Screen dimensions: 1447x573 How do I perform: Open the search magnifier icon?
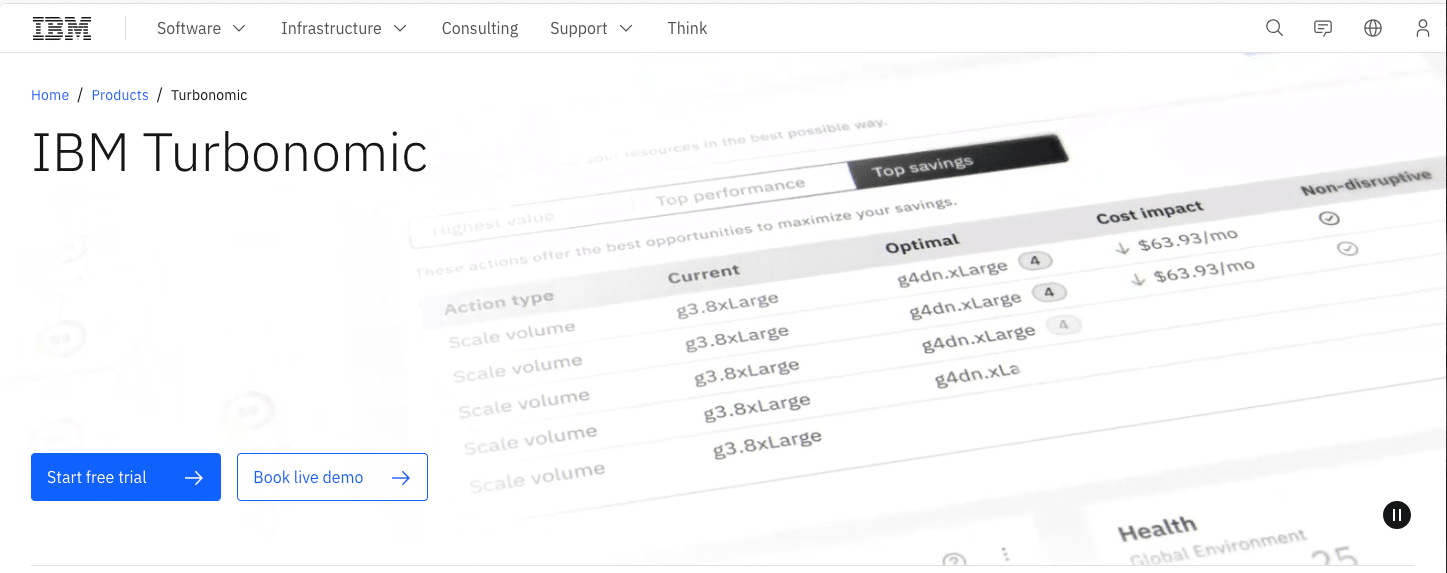point(1274,28)
